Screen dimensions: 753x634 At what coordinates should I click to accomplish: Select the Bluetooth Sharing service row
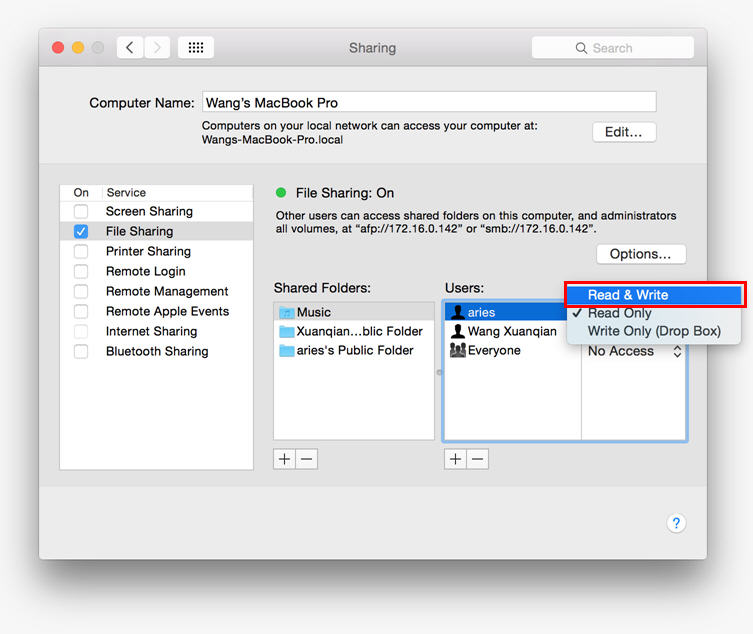tap(157, 352)
